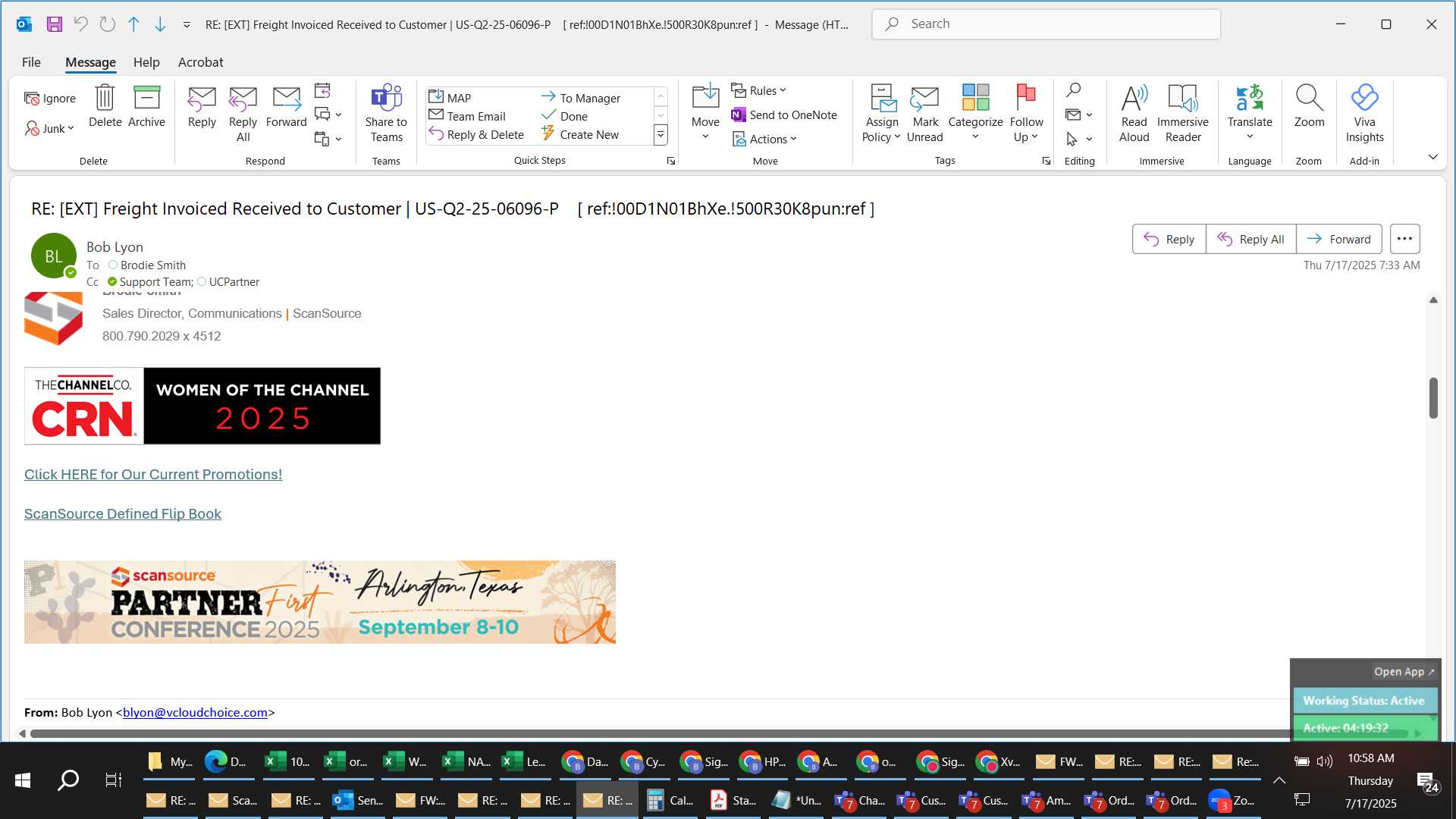Mark the message as Unread
Viewport: 1456px width, 819px height.
click(924, 114)
